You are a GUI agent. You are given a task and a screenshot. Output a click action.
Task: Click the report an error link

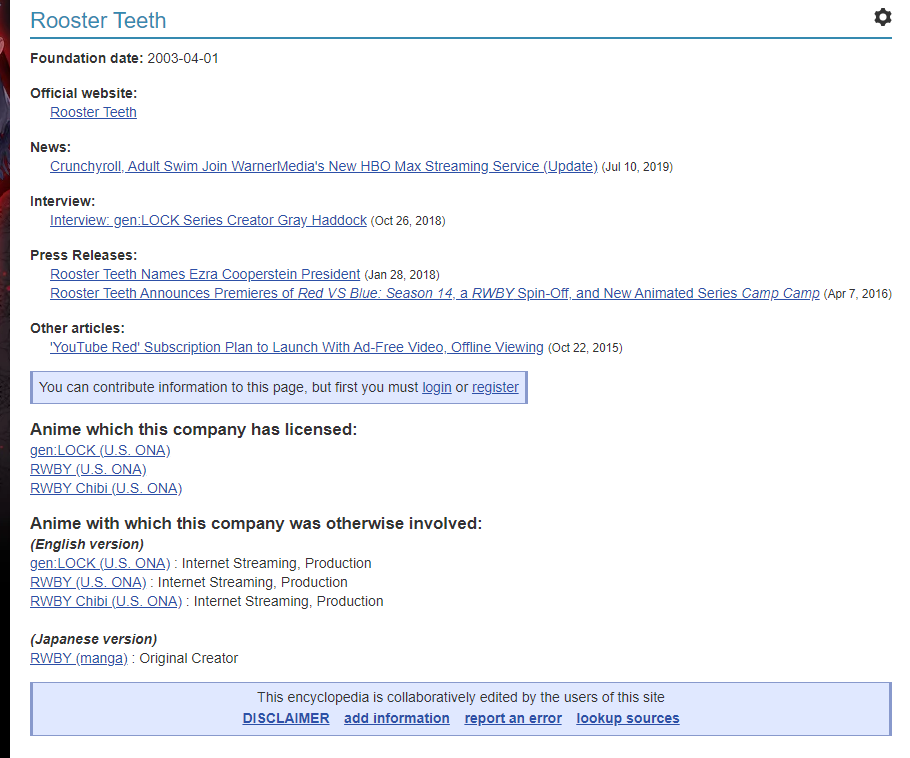tap(513, 718)
